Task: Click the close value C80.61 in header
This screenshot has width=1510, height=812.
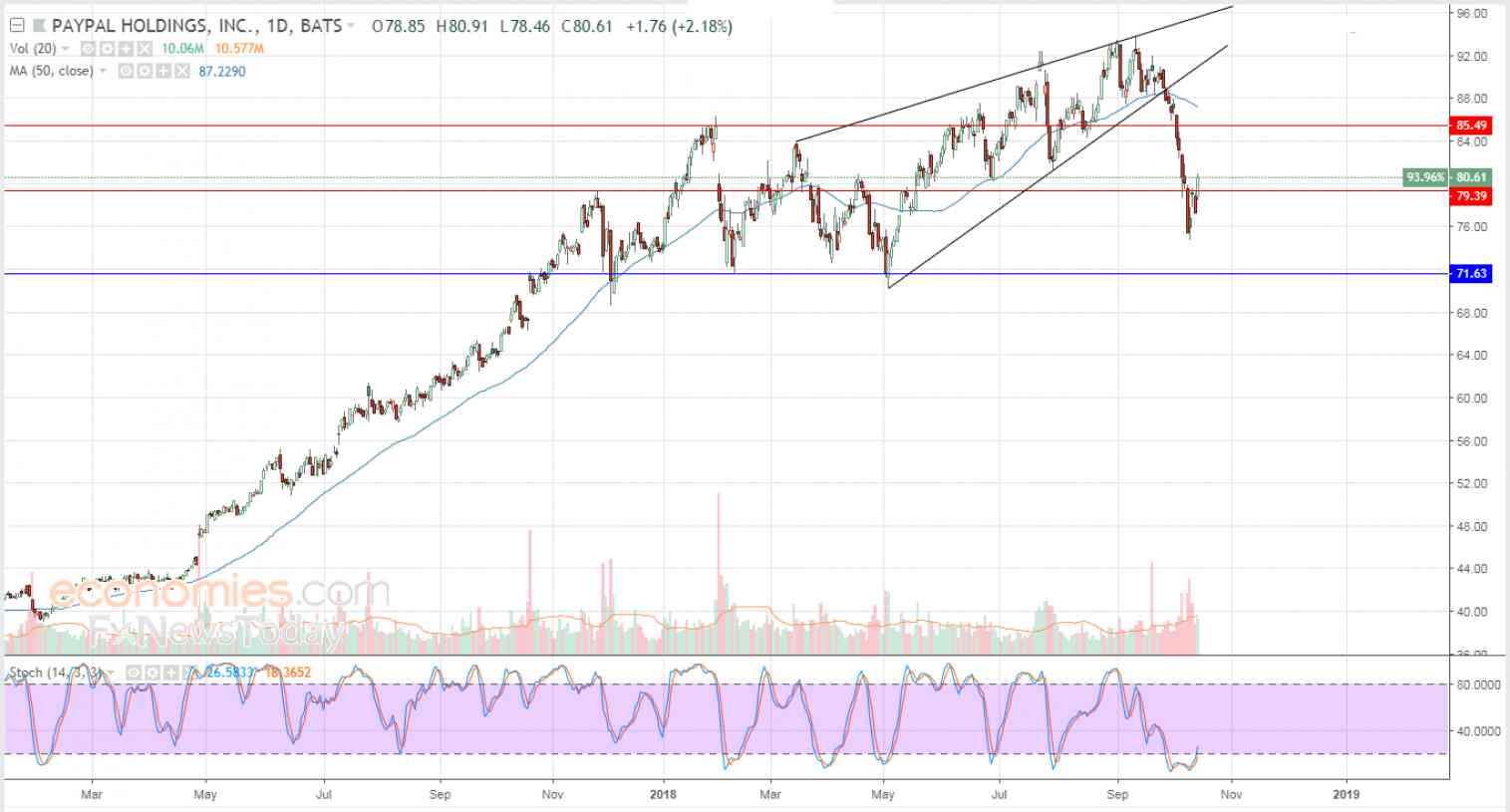Action: pyautogui.click(x=587, y=26)
